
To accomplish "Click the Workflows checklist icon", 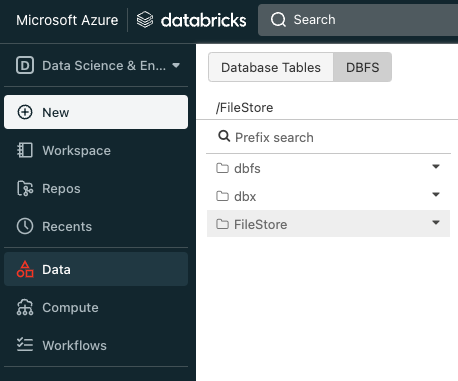I will pos(25,345).
